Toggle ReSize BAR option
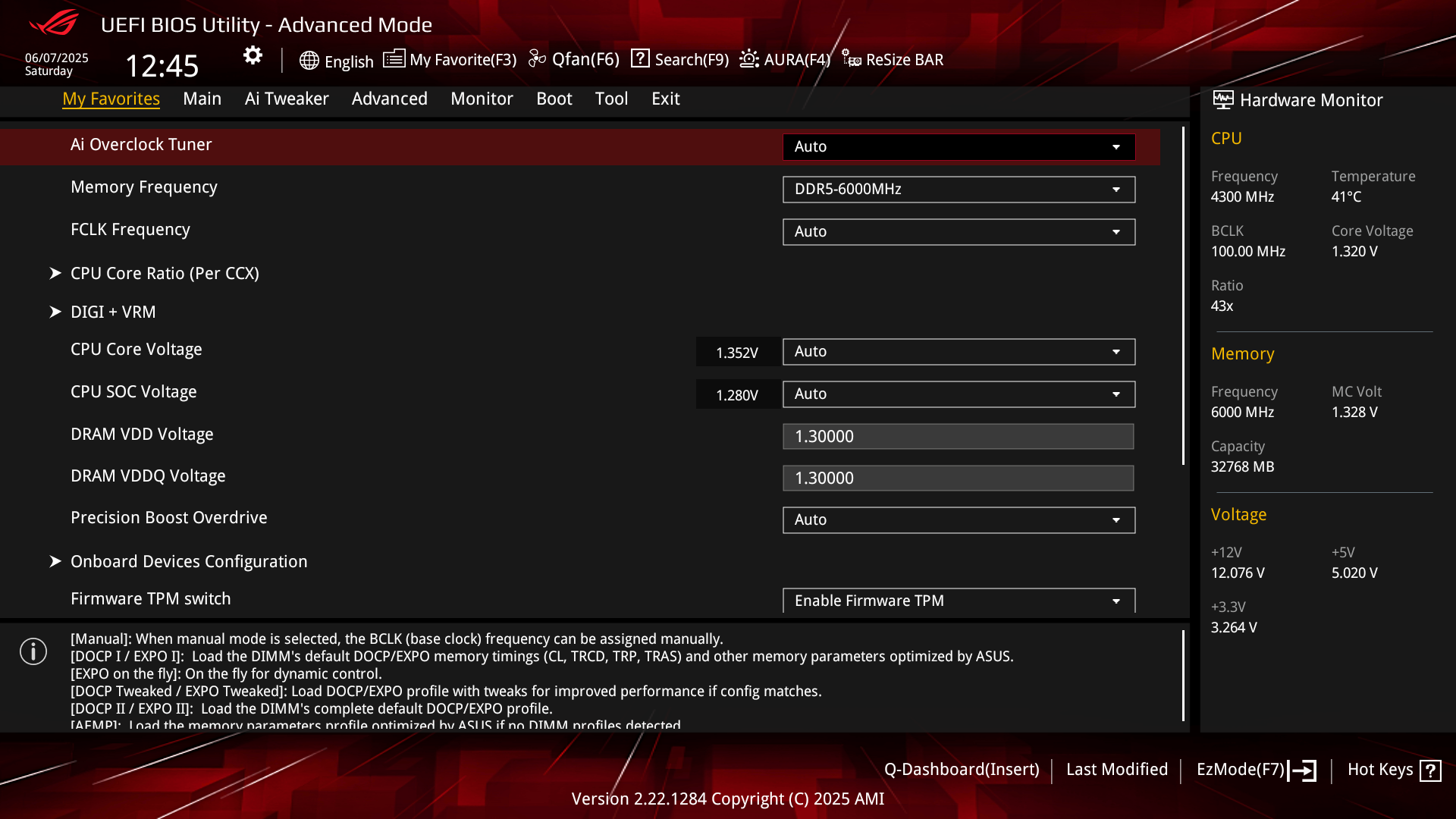1456x819 pixels. pyautogui.click(x=905, y=60)
